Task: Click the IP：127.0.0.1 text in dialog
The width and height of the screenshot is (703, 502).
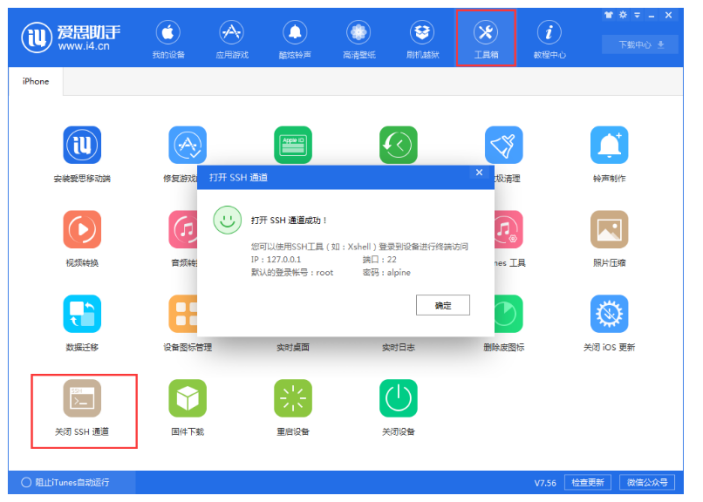Action: click(276, 260)
